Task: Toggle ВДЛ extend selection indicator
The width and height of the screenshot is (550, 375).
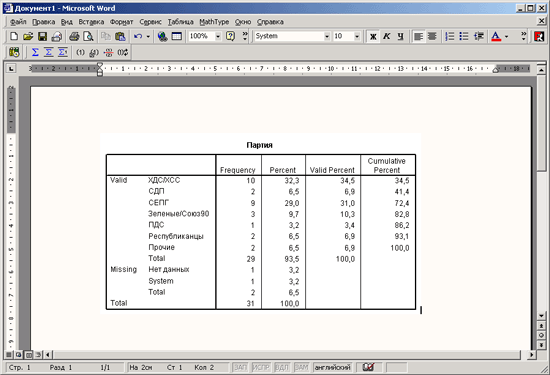Action: click(281, 367)
